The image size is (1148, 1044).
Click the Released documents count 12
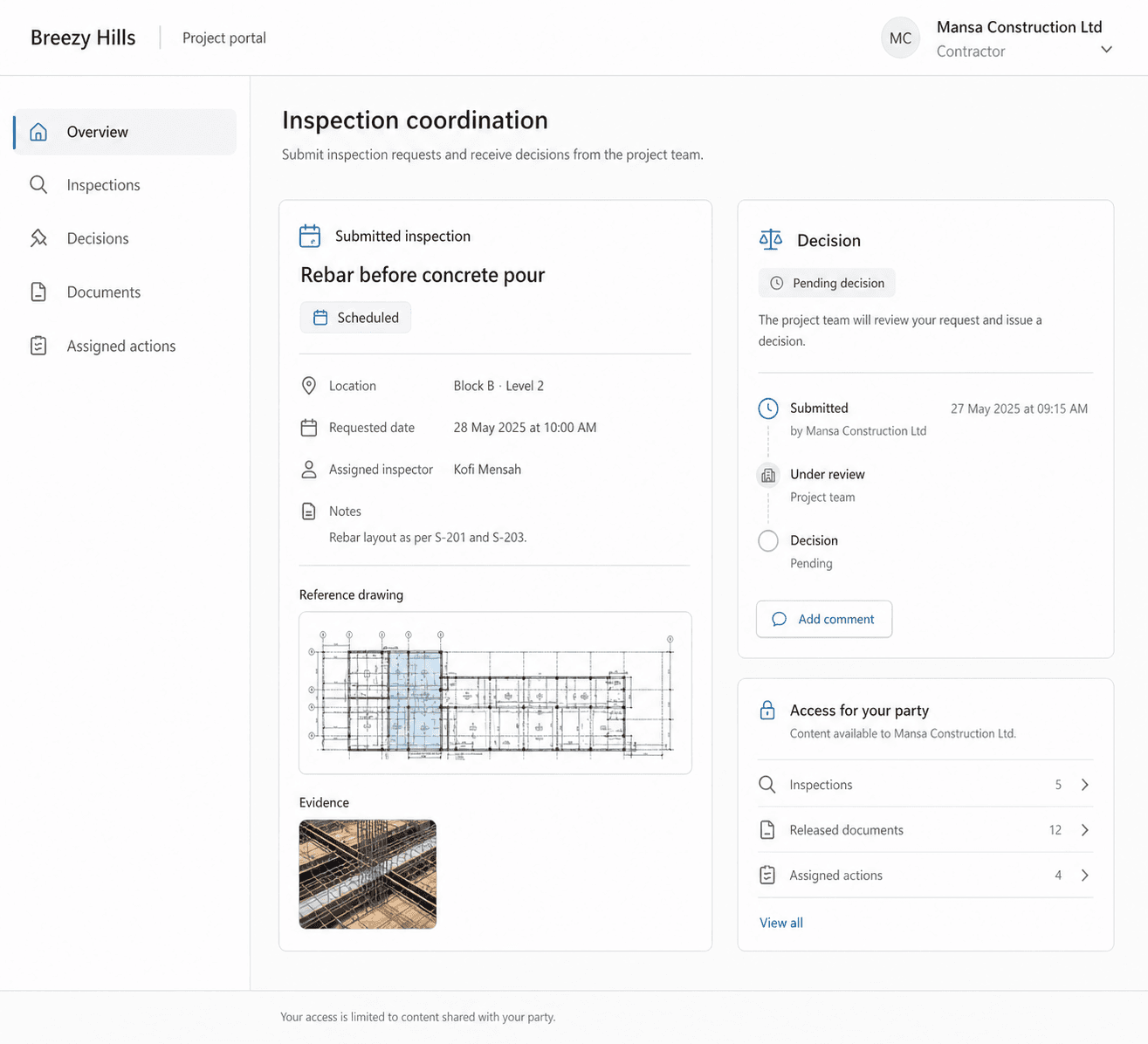(x=1055, y=830)
